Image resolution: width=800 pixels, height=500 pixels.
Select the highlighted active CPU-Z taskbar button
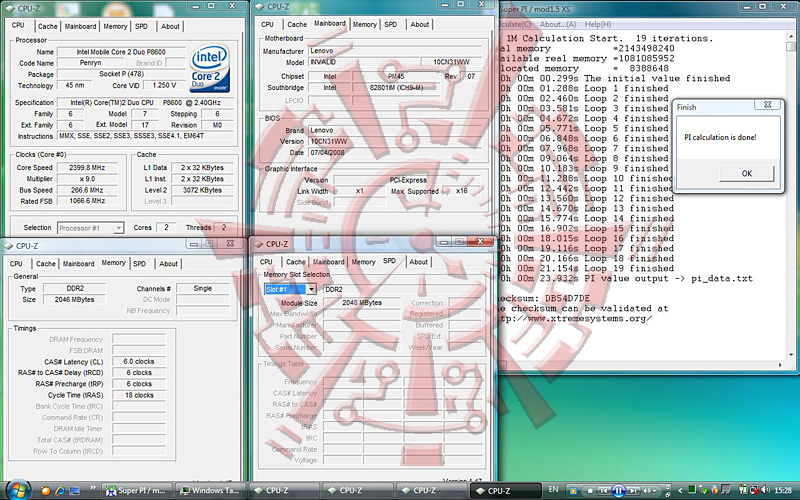pos(505,491)
